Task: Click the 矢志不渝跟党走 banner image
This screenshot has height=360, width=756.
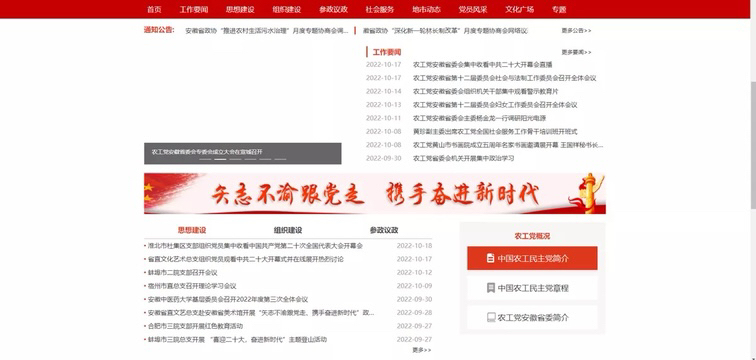Action: coord(375,193)
